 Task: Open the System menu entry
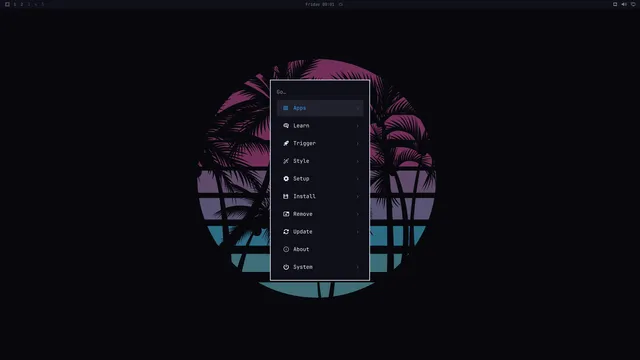pyautogui.click(x=320, y=267)
